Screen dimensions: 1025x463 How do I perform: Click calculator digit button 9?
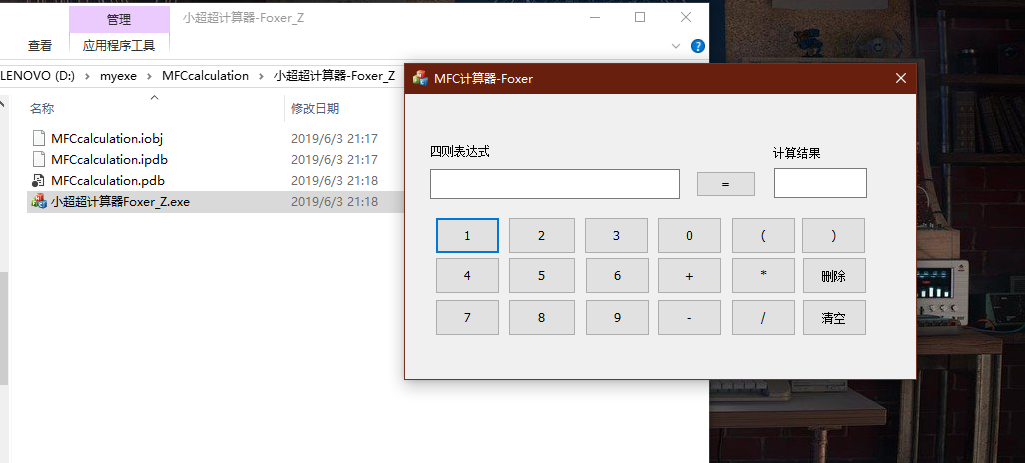pos(617,317)
